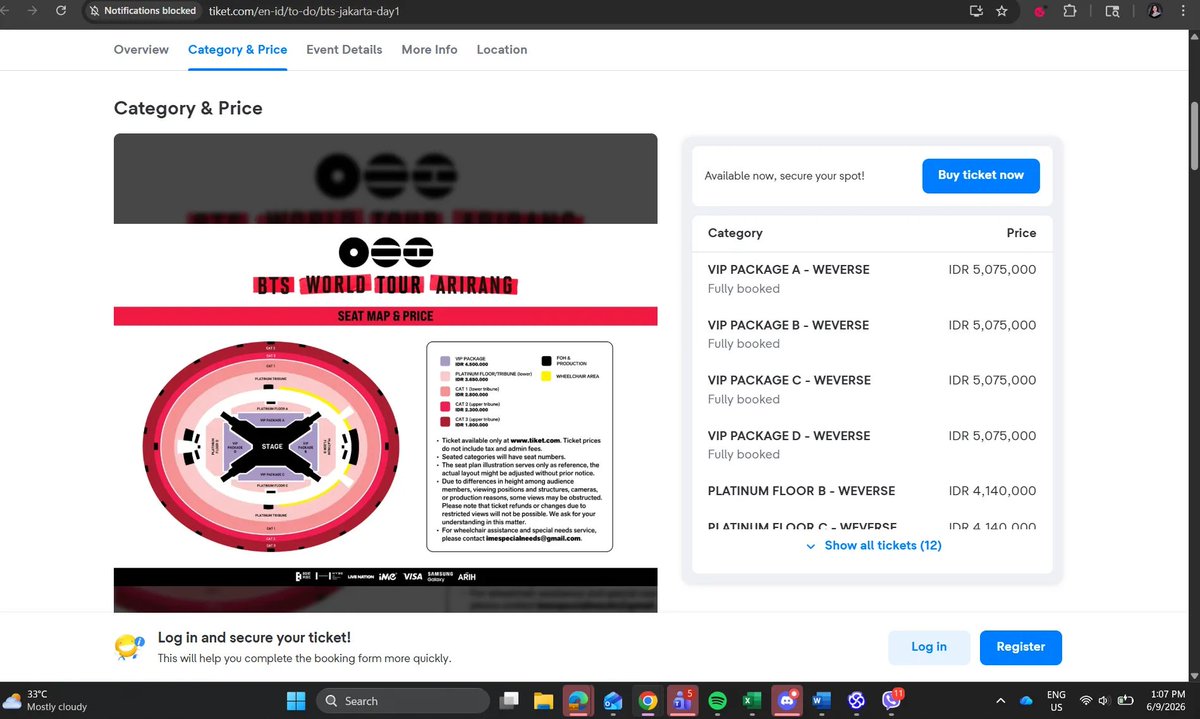Click VIP PACKAGE C - WEVERSE row
Screen dimensions: 1200x719
(872, 389)
